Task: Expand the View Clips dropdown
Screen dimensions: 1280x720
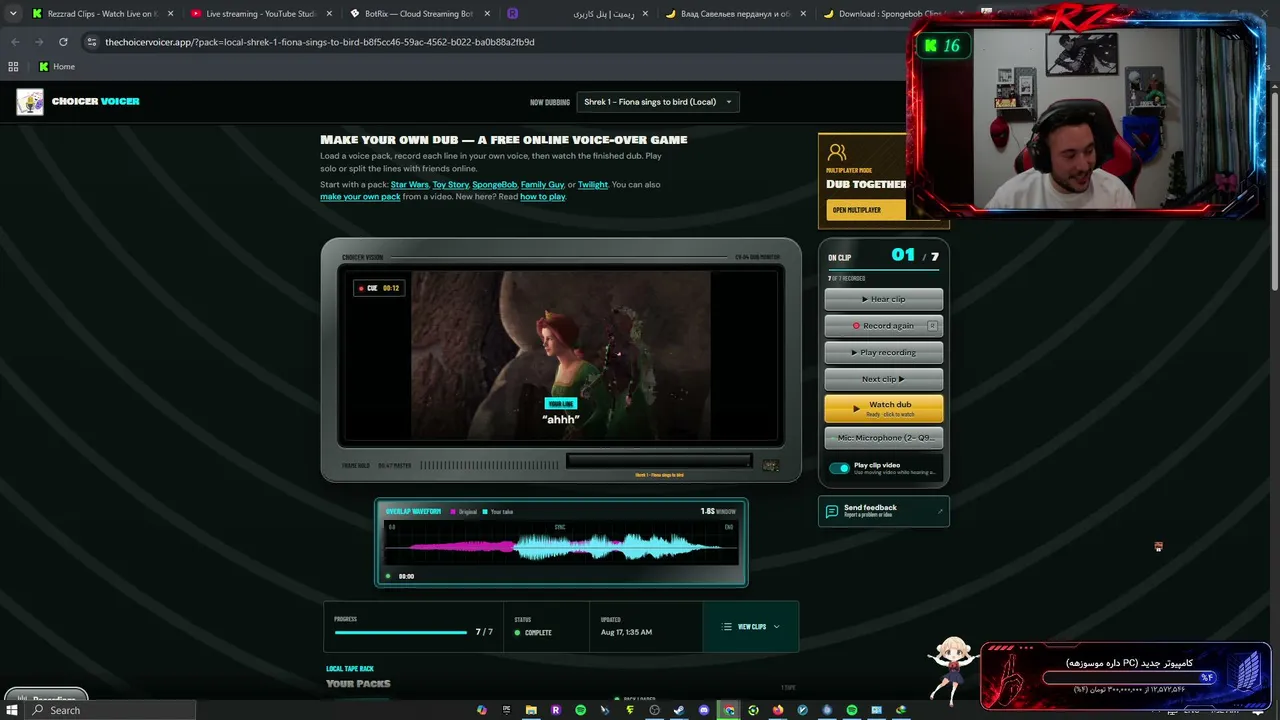Action: [751, 627]
